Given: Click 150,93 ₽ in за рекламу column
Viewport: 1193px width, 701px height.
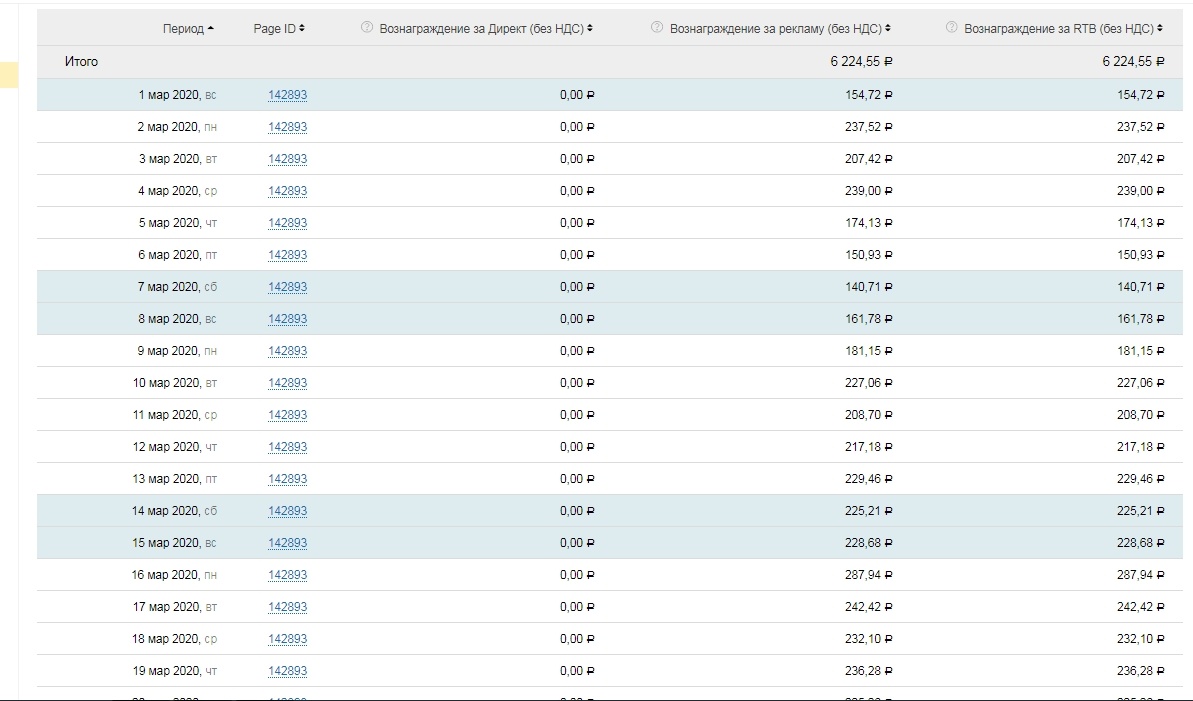Looking at the screenshot, I should (x=868, y=255).
